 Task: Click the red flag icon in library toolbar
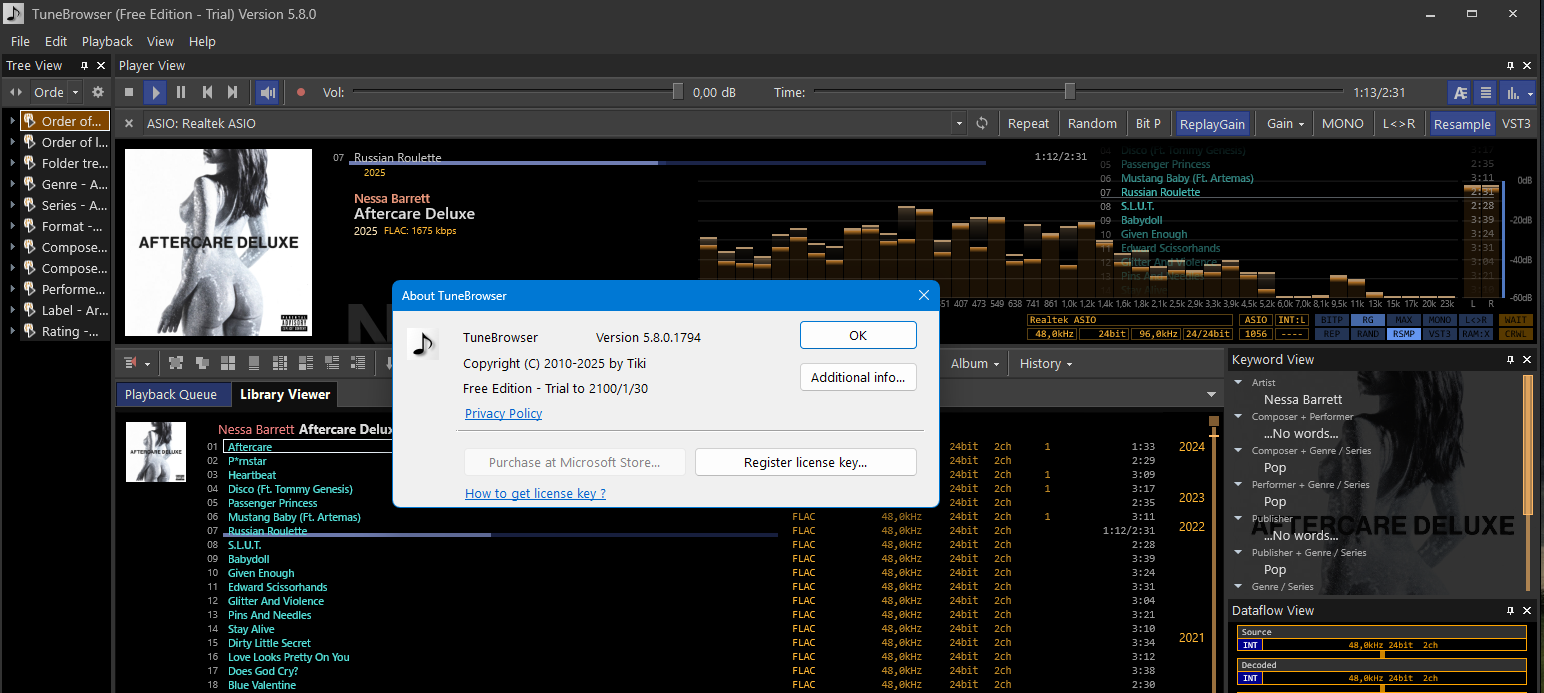(x=132, y=363)
